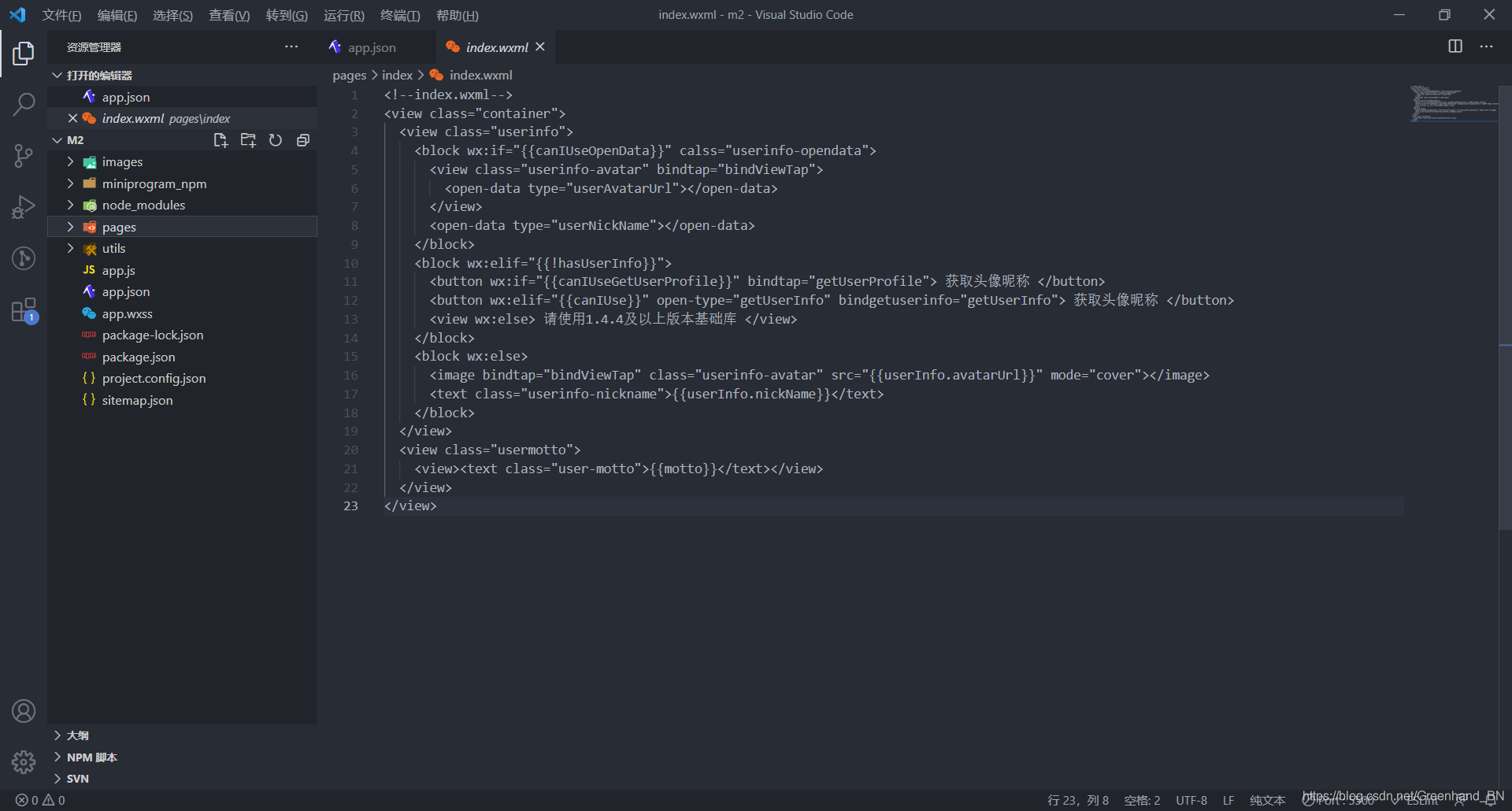The width and height of the screenshot is (1512, 811).
Task: Switch to the app.json editor tab
Action: (x=376, y=47)
